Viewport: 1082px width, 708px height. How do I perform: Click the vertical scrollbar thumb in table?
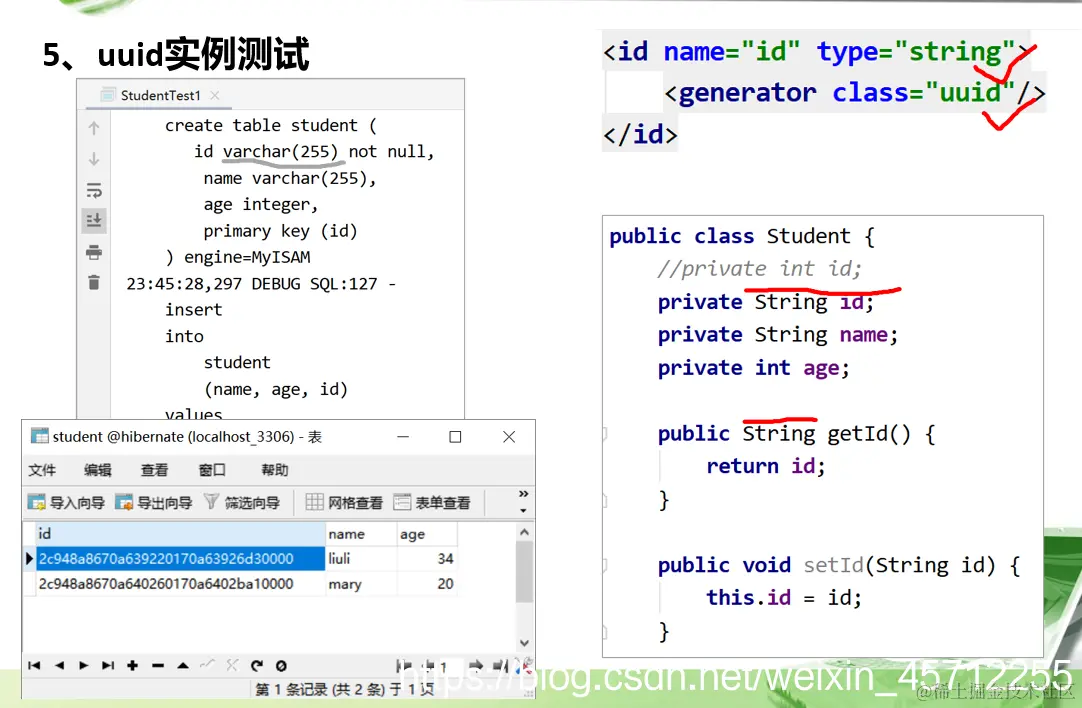point(524,572)
